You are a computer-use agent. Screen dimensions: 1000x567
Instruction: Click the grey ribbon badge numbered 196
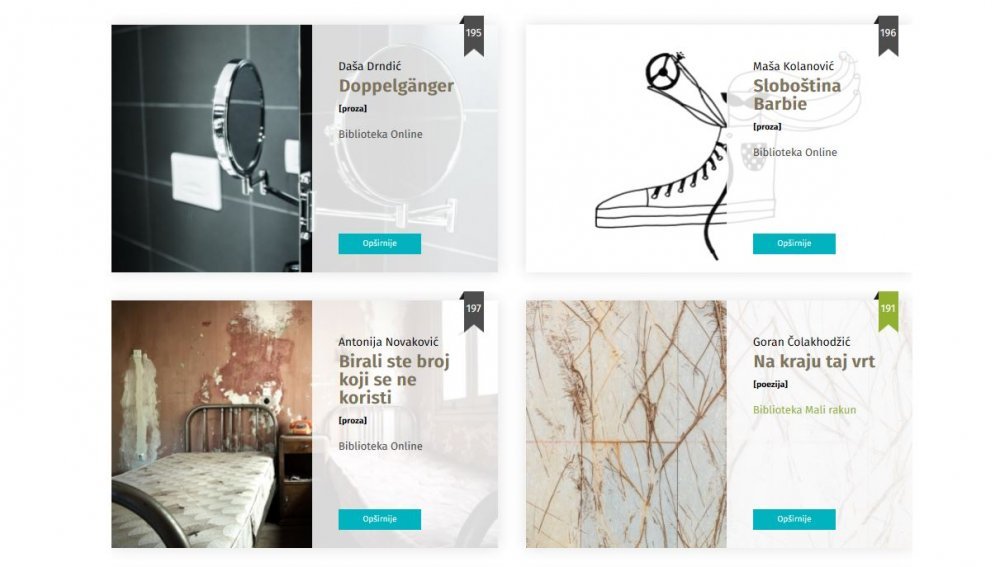(888, 36)
